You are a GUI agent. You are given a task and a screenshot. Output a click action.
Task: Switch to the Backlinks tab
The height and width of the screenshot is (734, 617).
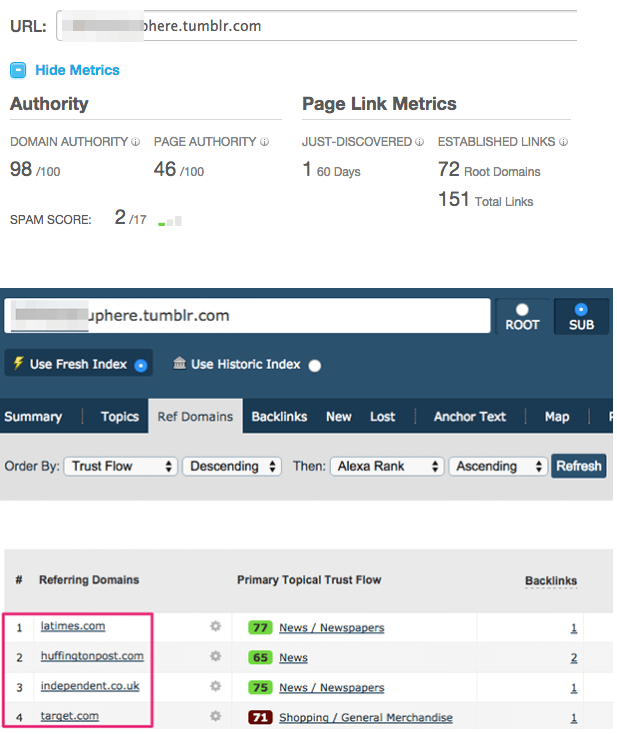[x=279, y=417]
